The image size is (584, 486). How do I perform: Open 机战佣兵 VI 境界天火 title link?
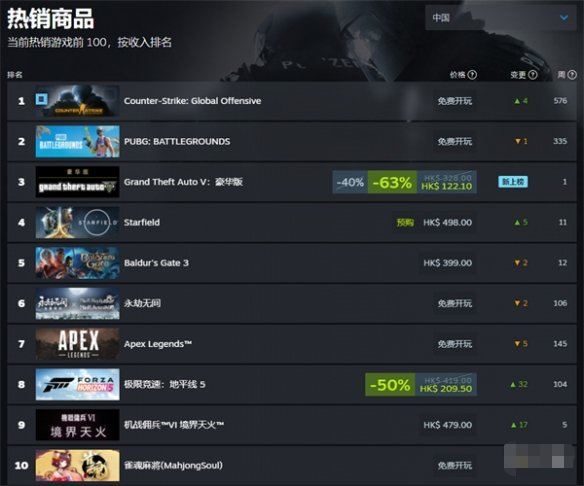[174, 425]
